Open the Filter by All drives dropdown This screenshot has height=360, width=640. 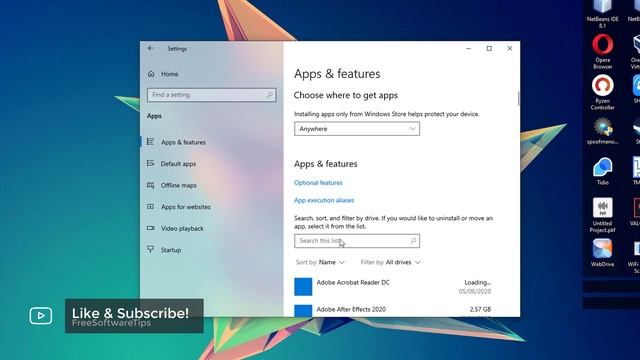click(391, 262)
